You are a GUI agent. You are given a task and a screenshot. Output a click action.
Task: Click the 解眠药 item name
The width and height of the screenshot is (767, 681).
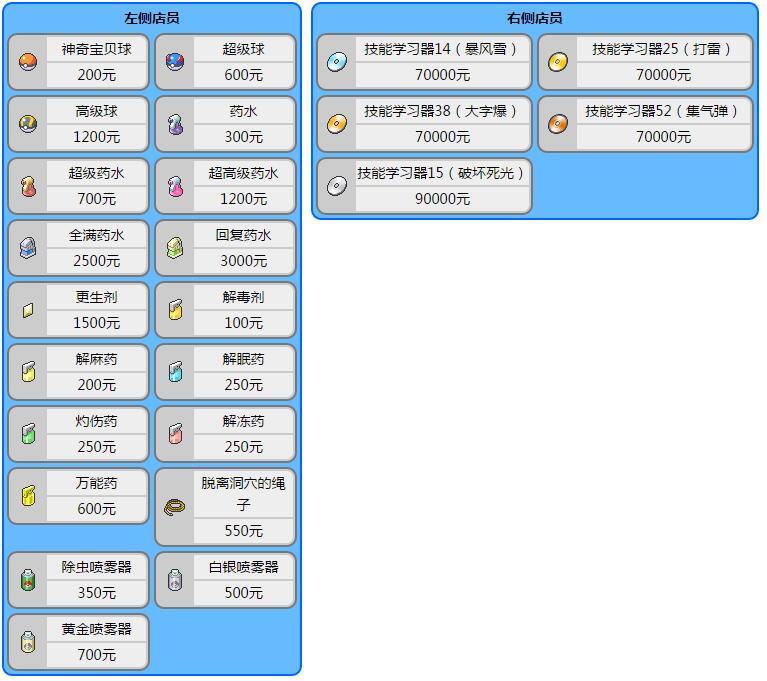244,359
